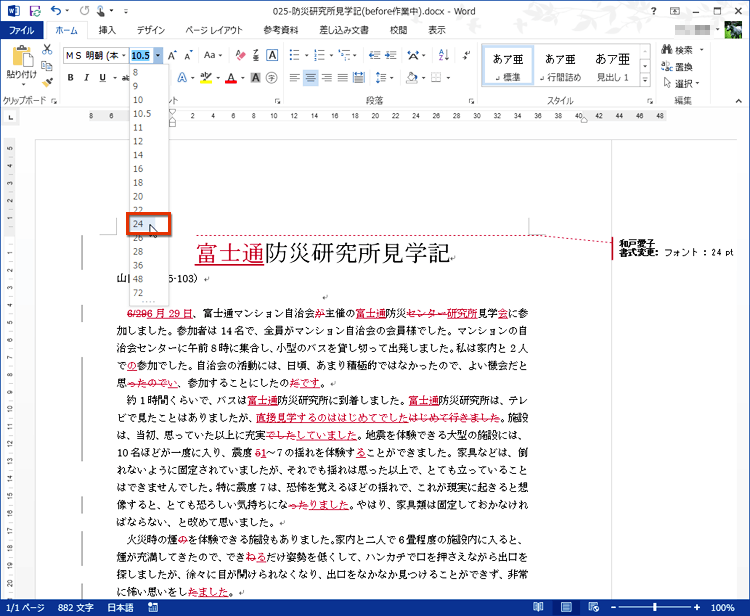750x616 pixels.
Task: Open the References tab
Action: tap(281, 30)
